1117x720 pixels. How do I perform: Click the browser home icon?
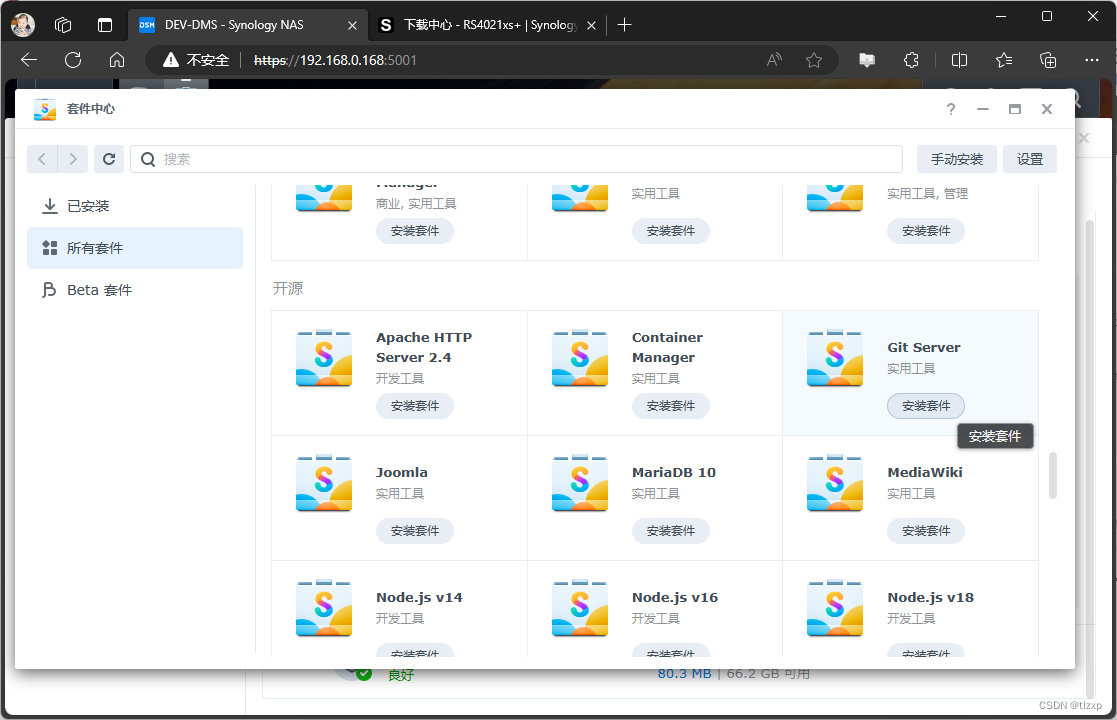point(117,61)
